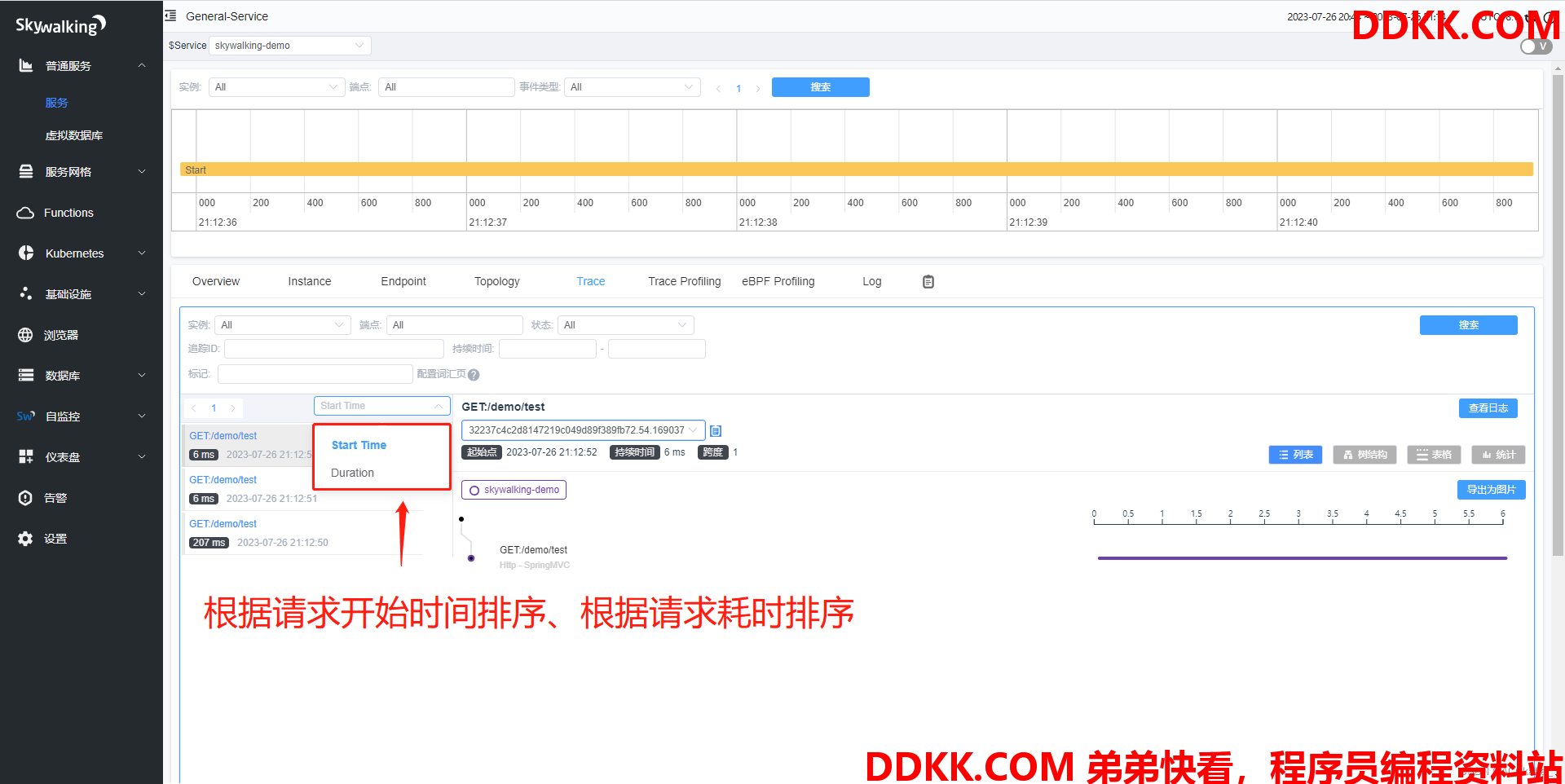Viewport: 1565px width, 784px height.
Task: Open the trace 实例 All dropdown
Action: (x=283, y=325)
